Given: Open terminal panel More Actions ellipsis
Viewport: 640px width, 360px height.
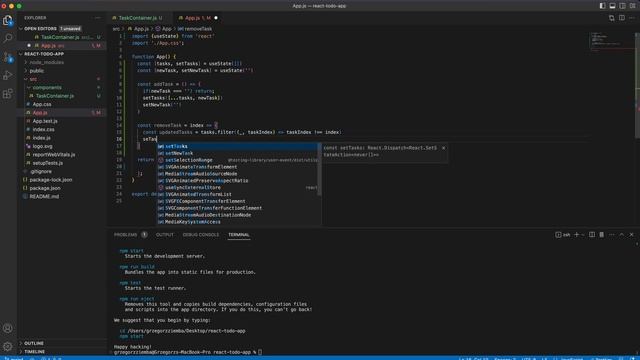Looking at the screenshot, I should (611, 235).
